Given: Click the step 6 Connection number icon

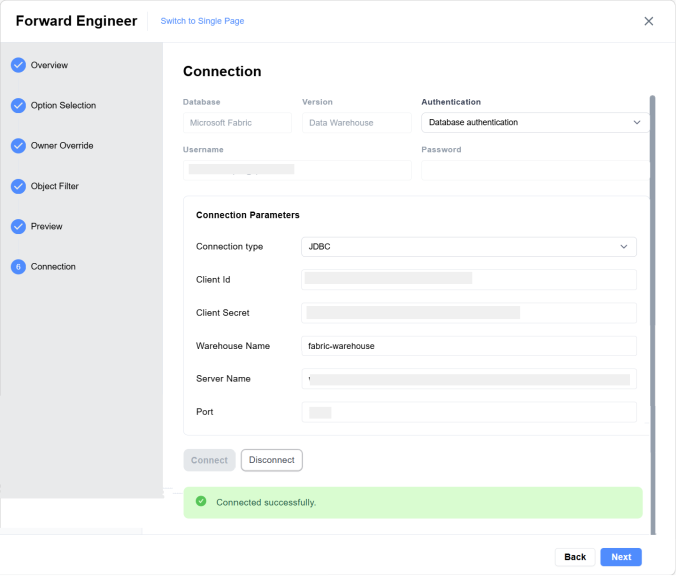Looking at the screenshot, I should 18,267.
